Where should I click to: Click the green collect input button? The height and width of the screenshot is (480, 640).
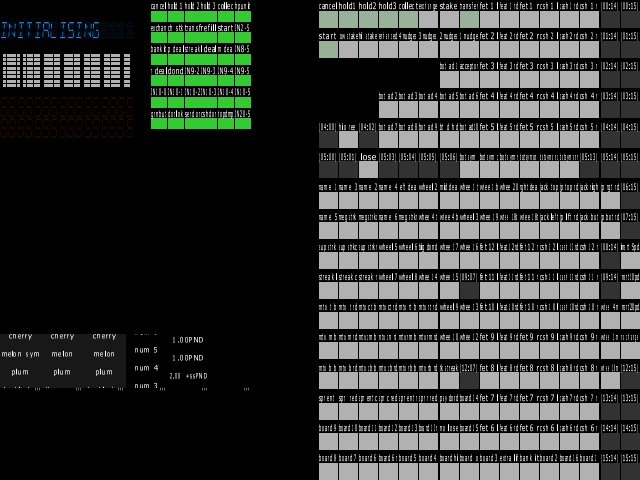point(226,16)
